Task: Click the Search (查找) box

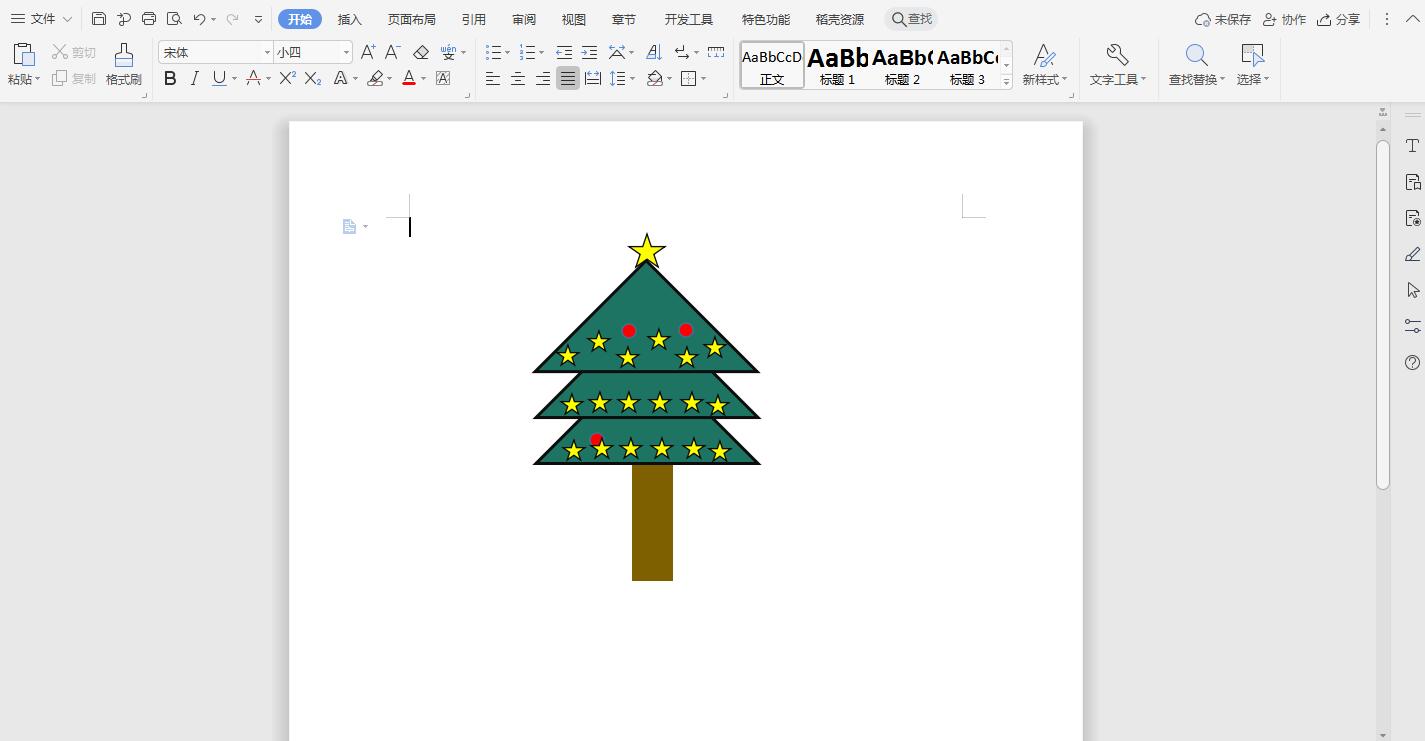Action: click(912, 19)
